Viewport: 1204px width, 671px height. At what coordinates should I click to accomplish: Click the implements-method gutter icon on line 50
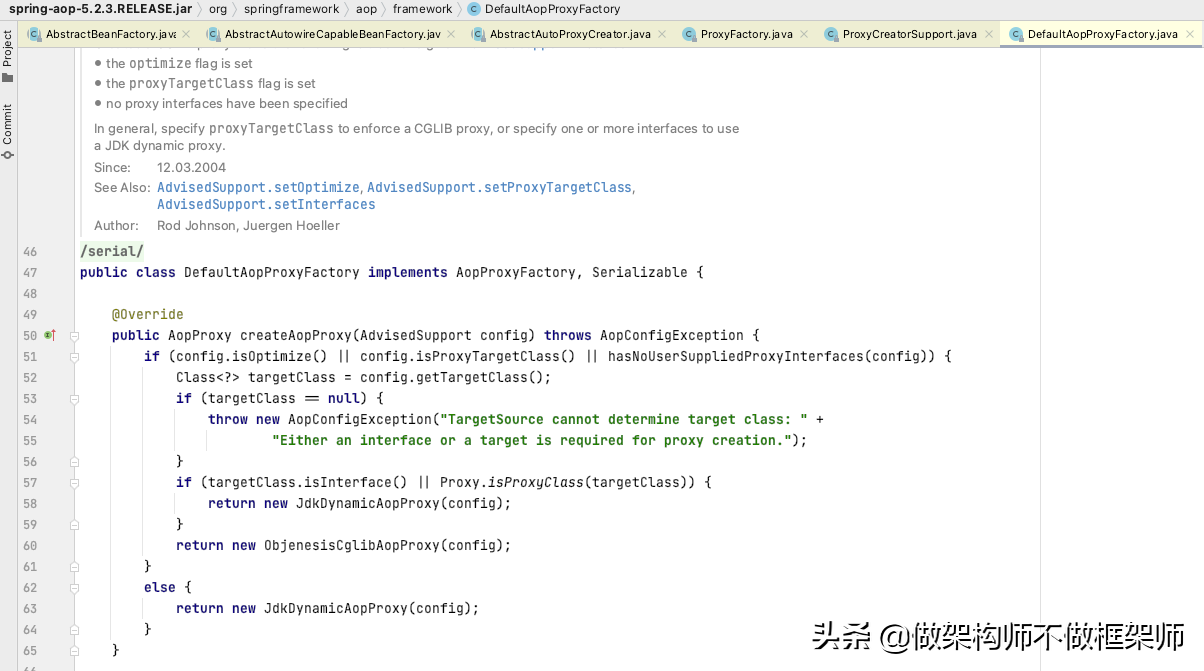(49, 335)
